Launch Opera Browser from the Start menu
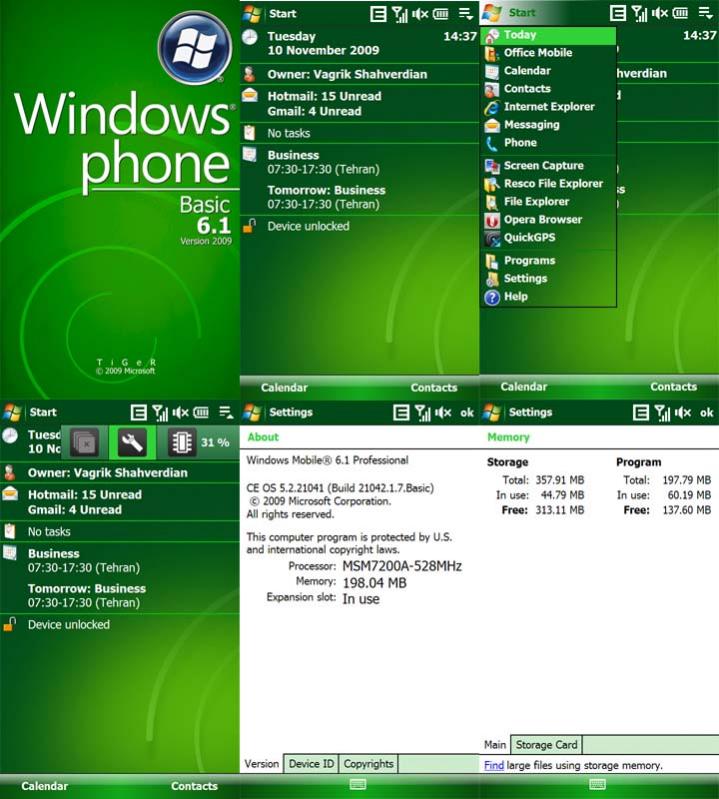This screenshot has height=799, width=719. (x=548, y=220)
